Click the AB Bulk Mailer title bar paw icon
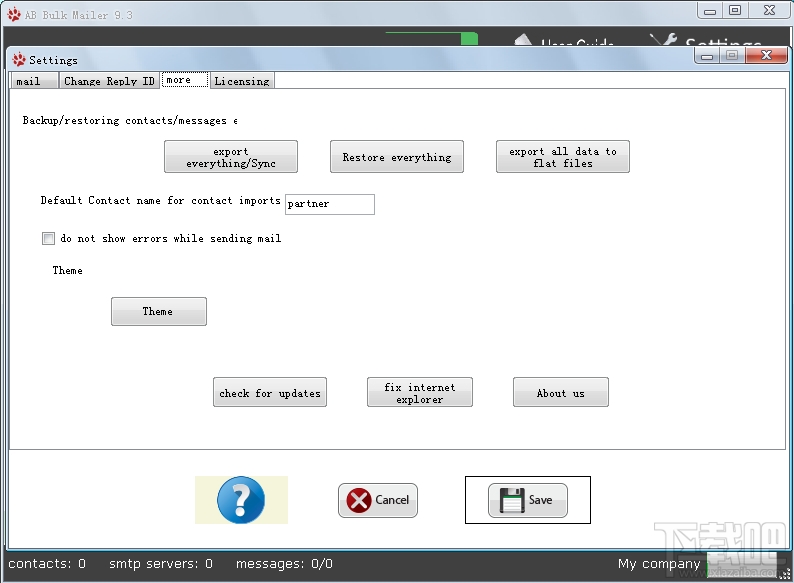This screenshot has width=794, height=583. [x=15, y=15]
